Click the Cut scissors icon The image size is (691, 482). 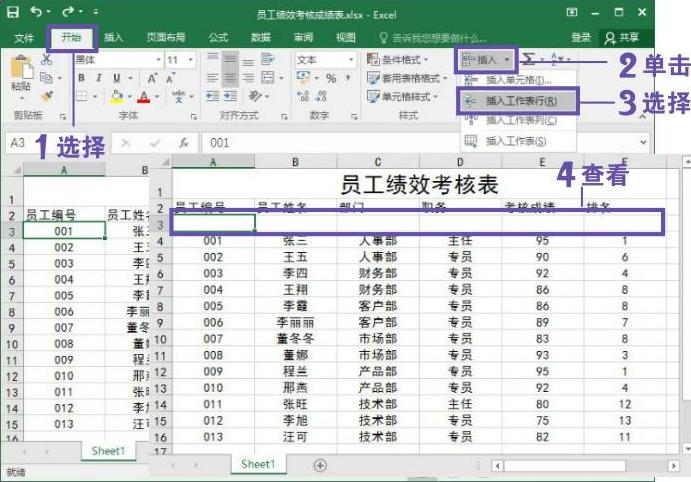(46, 60)
